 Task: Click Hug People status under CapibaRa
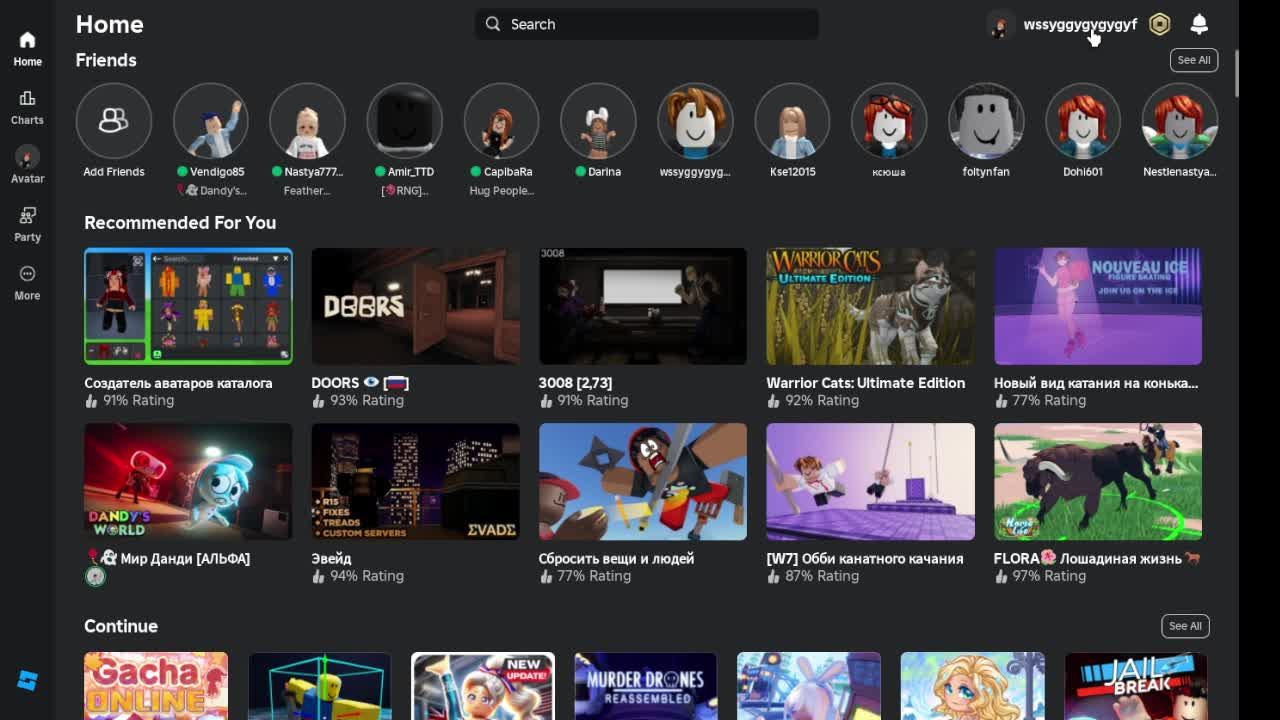(501, 191)
